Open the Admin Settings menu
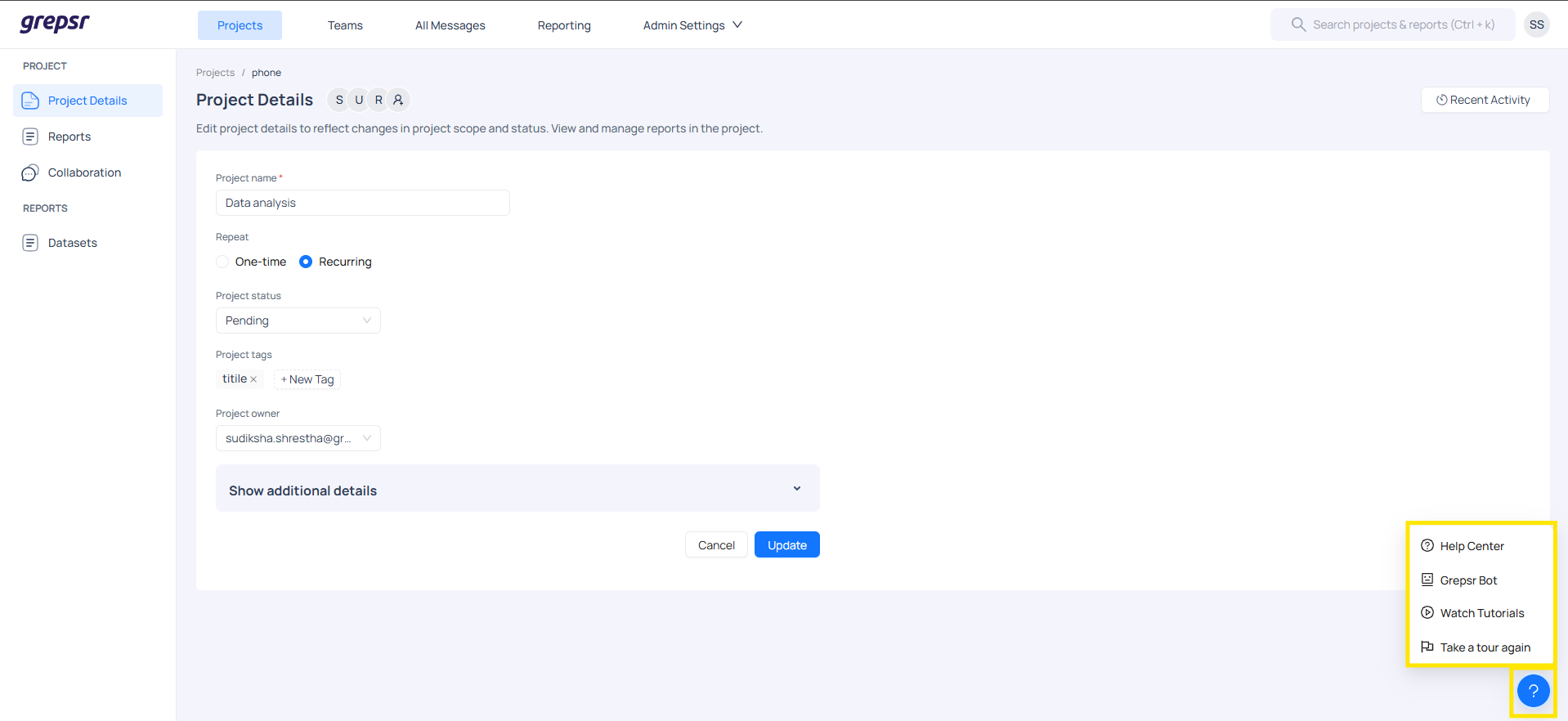The image size is (1568, 721). click(x=692, y=25)
